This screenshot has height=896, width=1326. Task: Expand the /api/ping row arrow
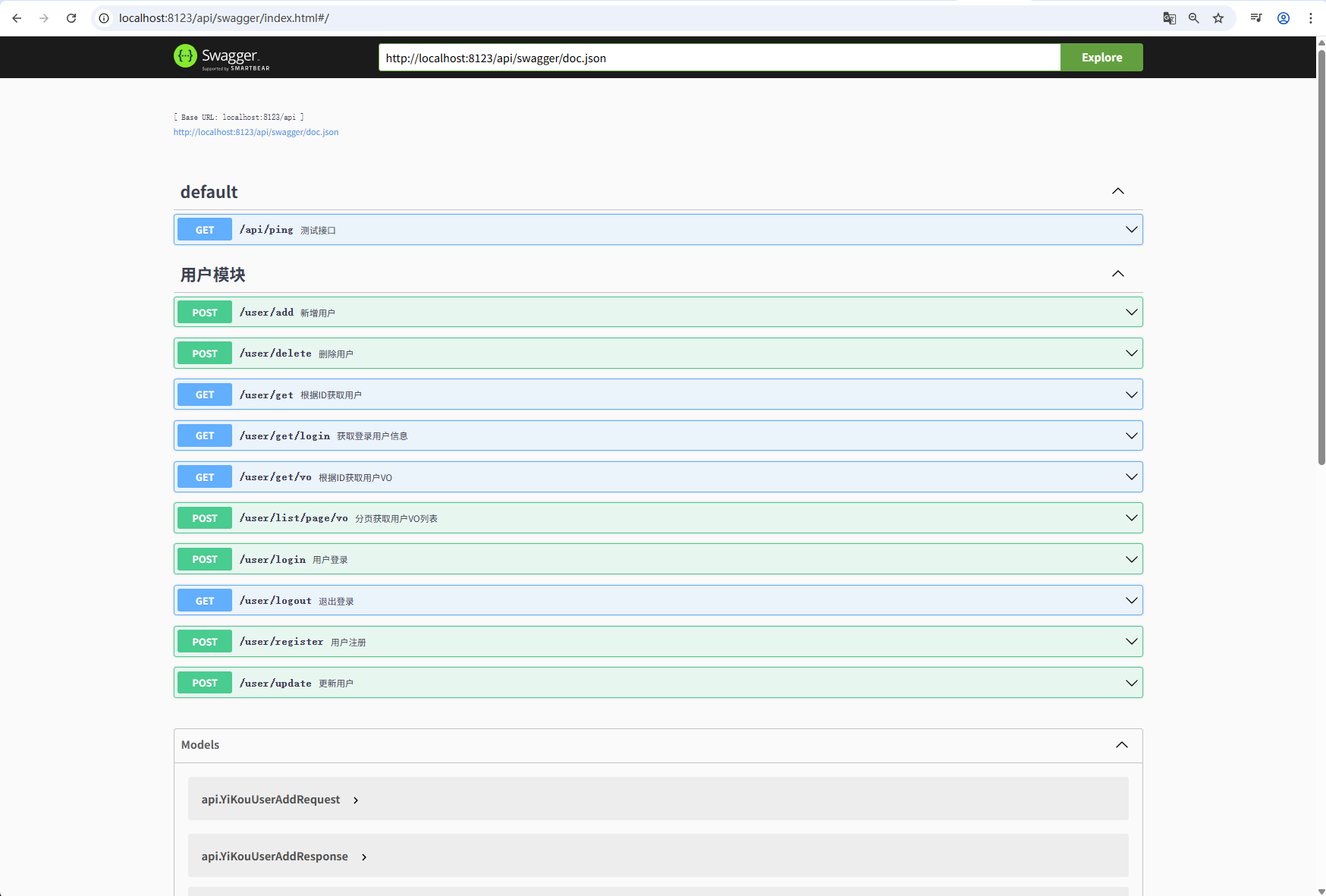[1131, 230]
